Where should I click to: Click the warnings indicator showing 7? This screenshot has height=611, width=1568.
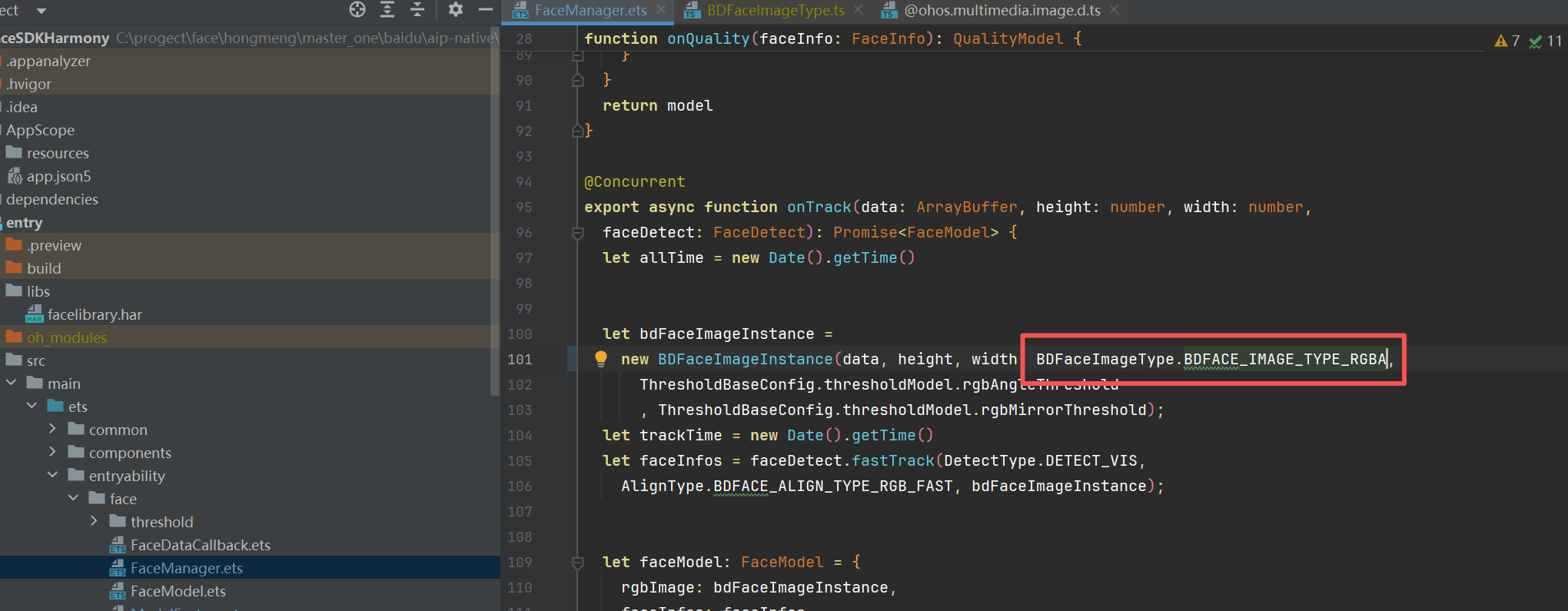(1507, 41)
